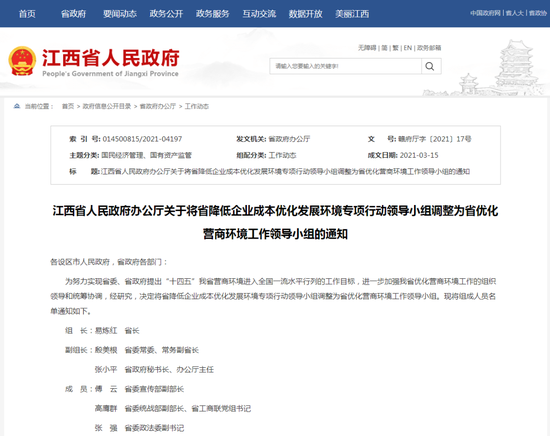550x436 pixels.
Task: Select 数据开放 in top navigation
Action: click(x=306, y=14)
